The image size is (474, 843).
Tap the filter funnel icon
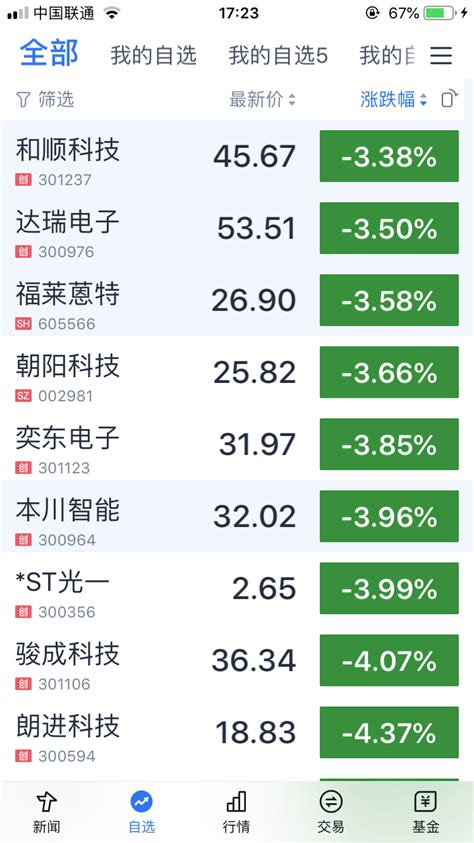(x=23, y=99)
